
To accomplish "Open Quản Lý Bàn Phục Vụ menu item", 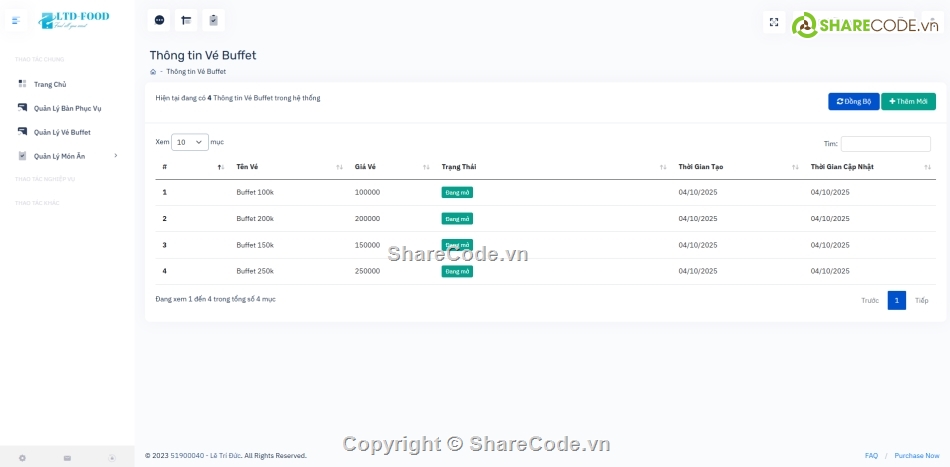I will pos(67,108).
